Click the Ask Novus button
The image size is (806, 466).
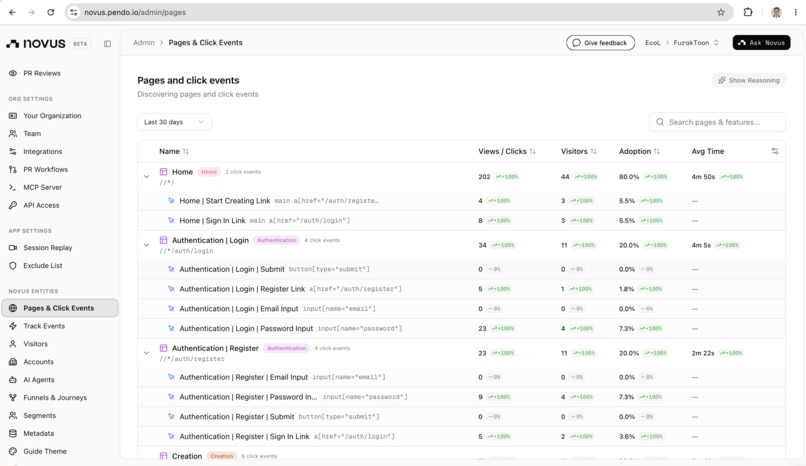point(761,43)
